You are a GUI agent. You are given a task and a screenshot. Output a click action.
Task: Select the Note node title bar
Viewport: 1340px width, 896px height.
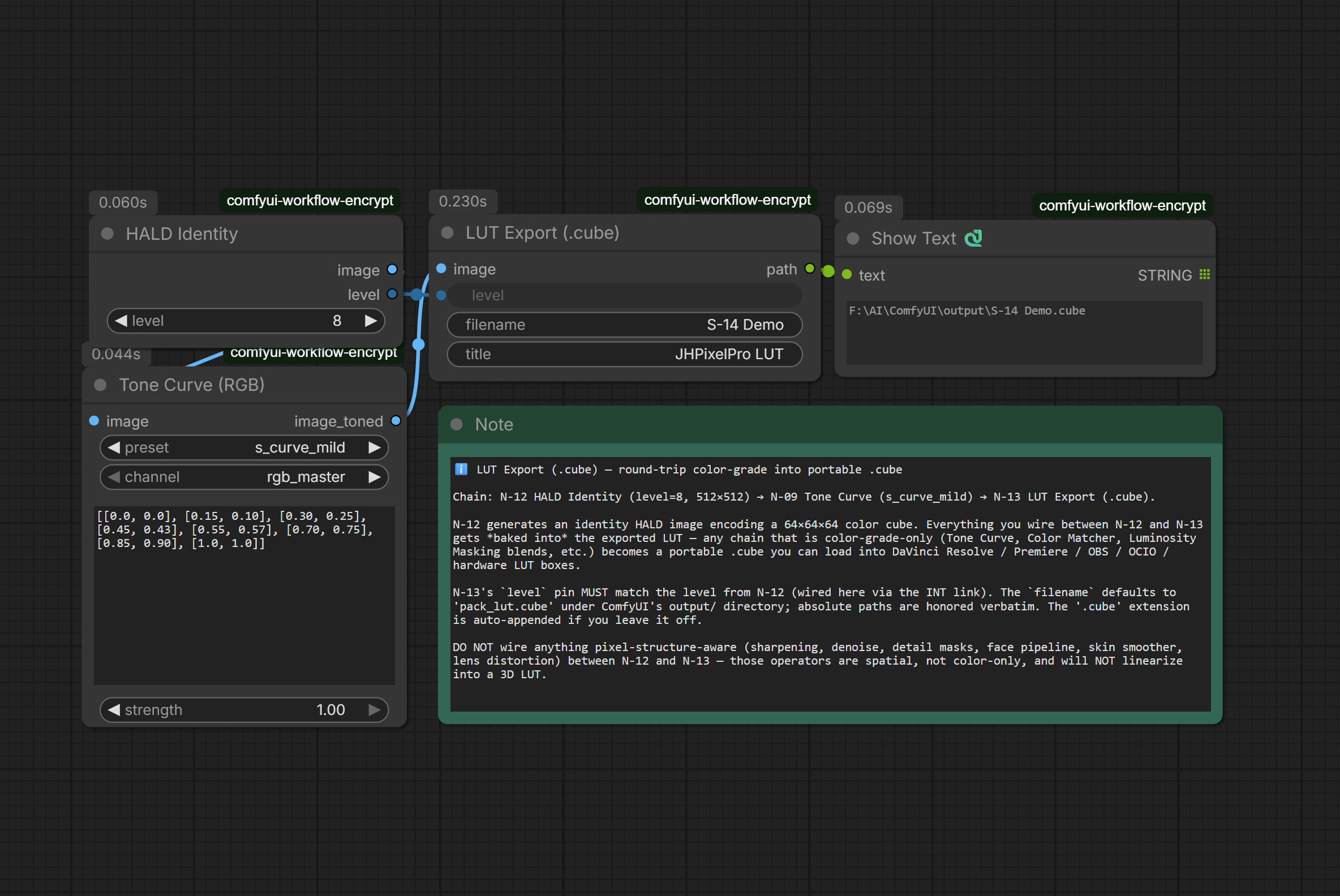(830, 425)
